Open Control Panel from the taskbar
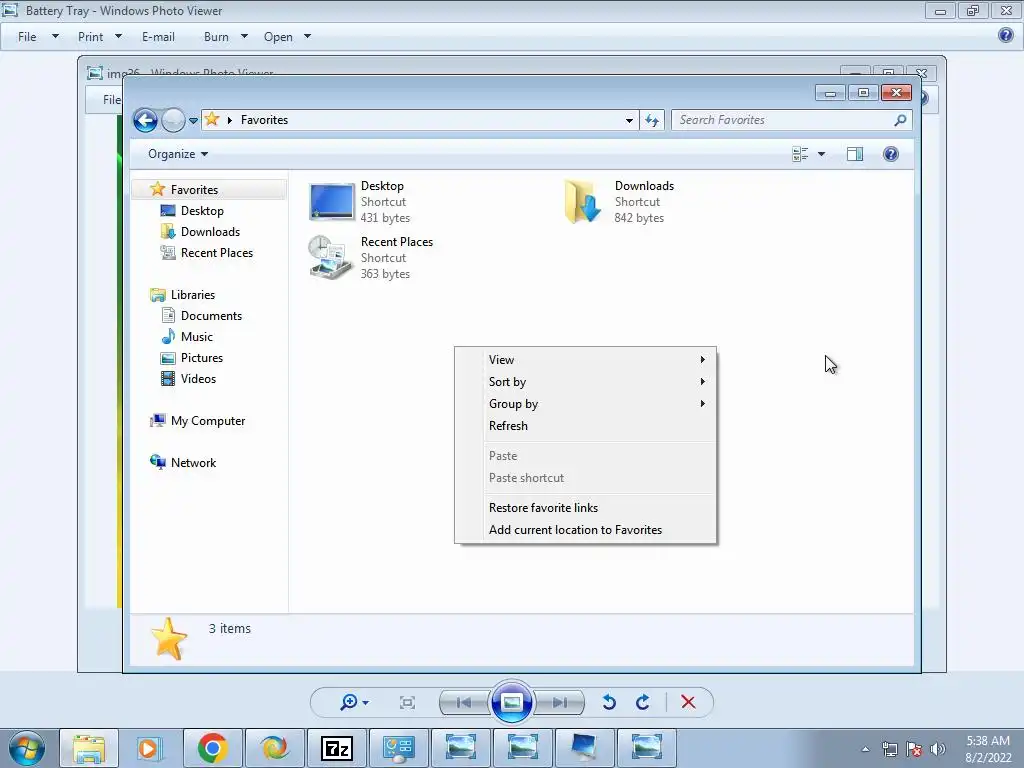 [398, 748]
